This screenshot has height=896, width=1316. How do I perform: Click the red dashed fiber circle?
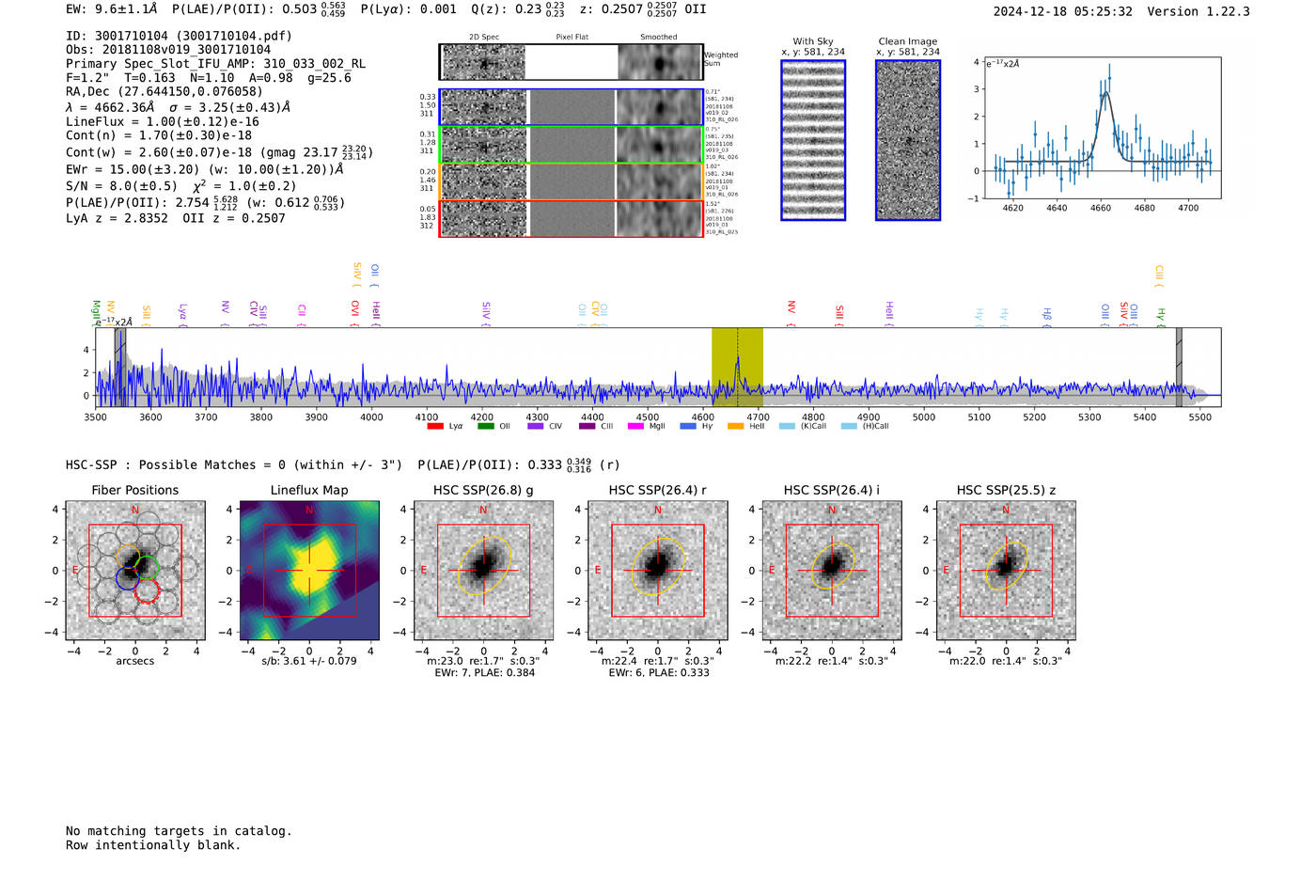(147, 591)
